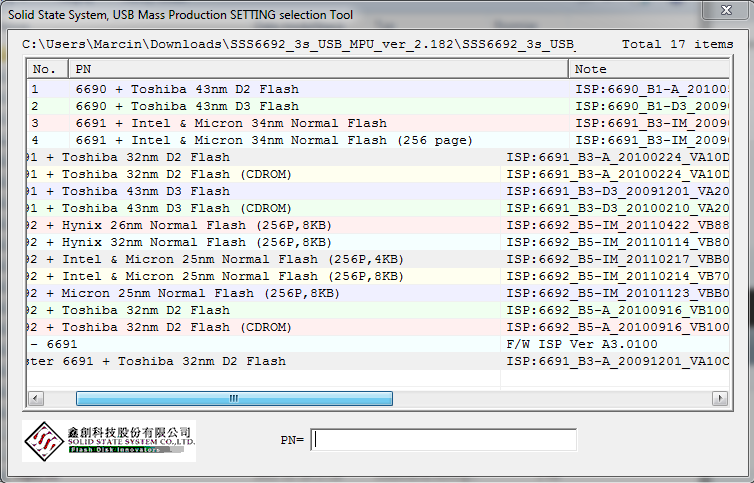Click the horizontal scrollbar right arrow

(720, 398)
